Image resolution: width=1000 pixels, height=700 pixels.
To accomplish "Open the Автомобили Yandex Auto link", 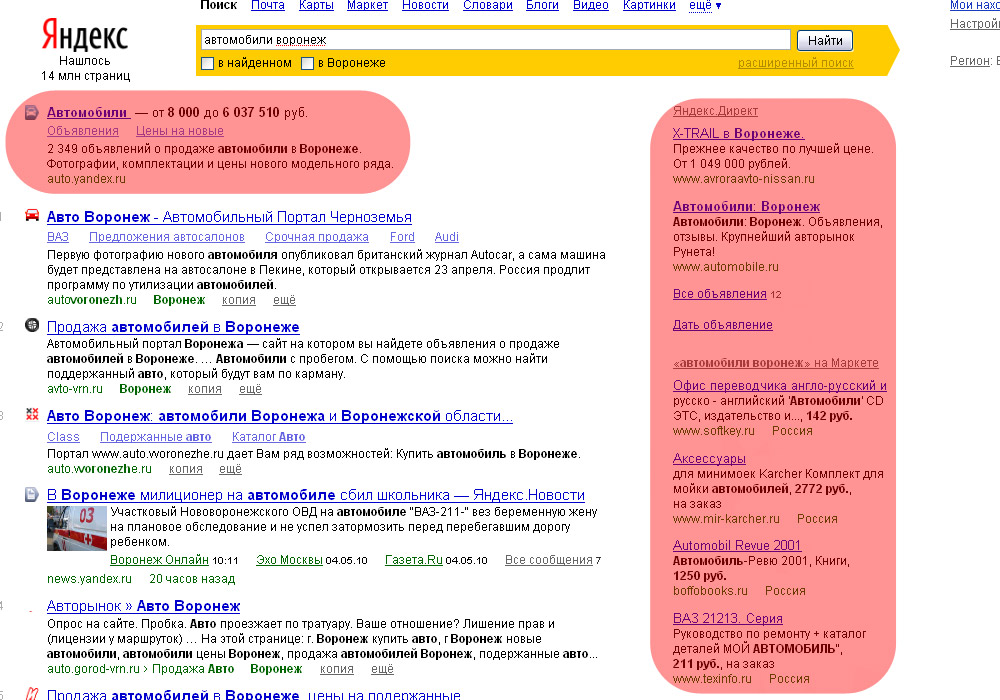I will [88, 112].
